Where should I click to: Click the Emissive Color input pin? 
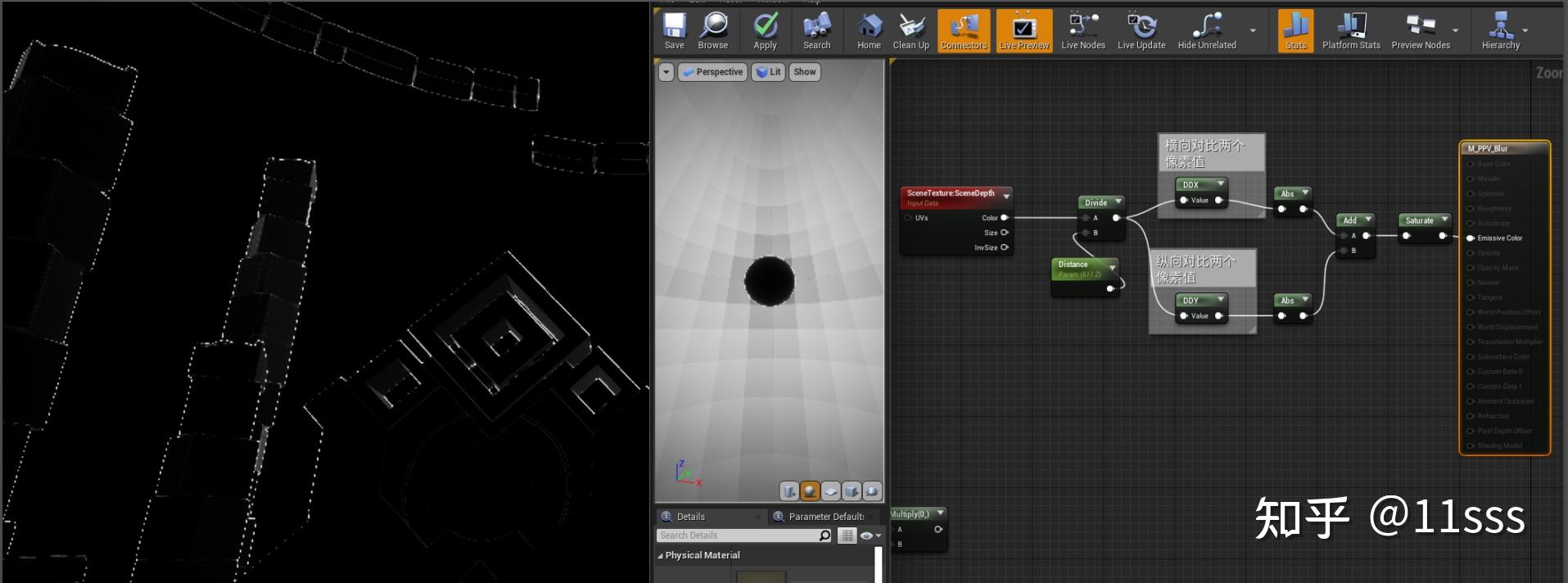tap(1471, 237)
